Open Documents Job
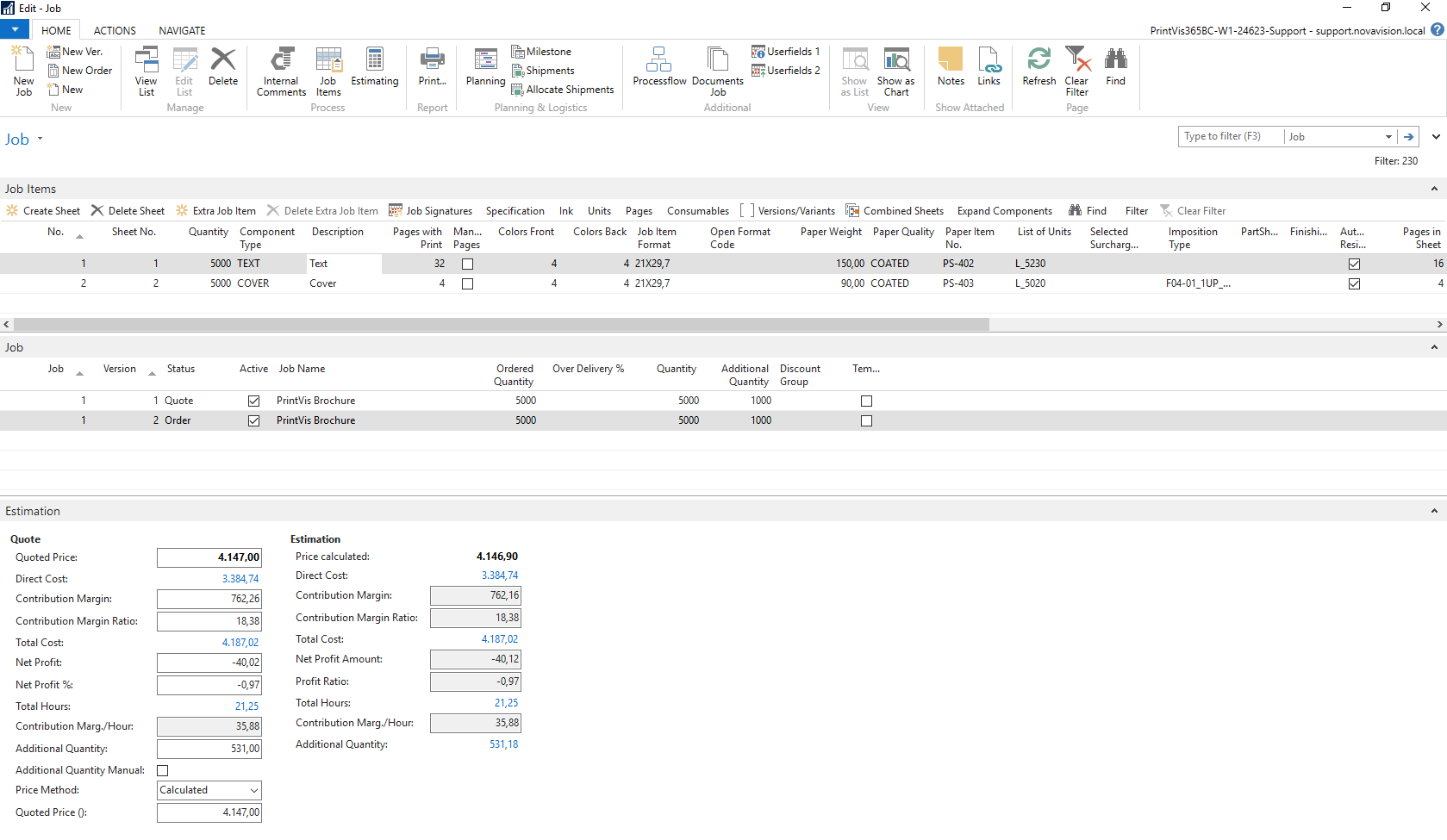Screen dimensions: 1447x840 (717, 72)
